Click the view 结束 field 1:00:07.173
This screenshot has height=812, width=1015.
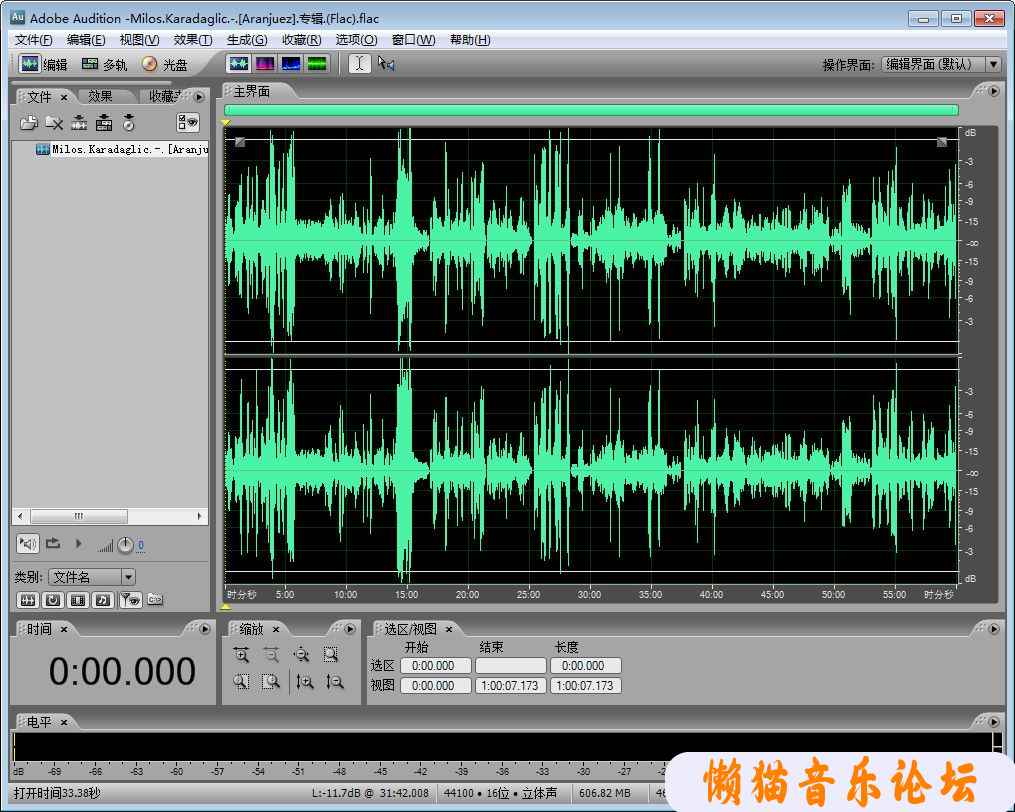tap(511, 686)
